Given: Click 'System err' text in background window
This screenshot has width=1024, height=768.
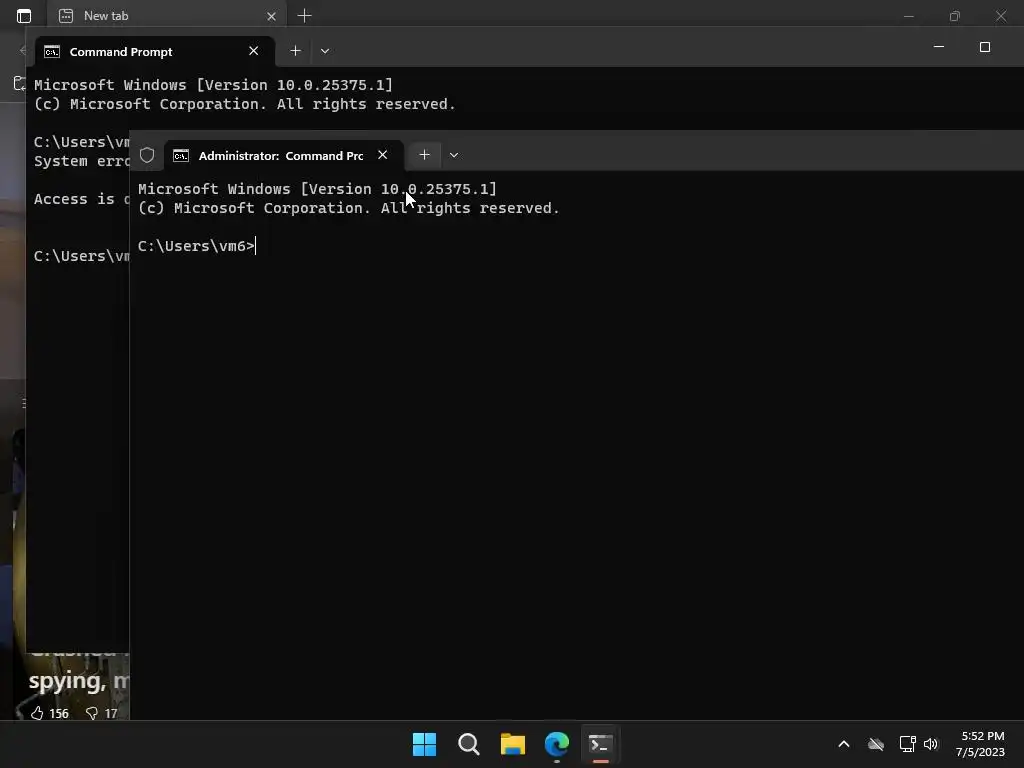Looking at the screenshot, I should click(x=82, y=161).
